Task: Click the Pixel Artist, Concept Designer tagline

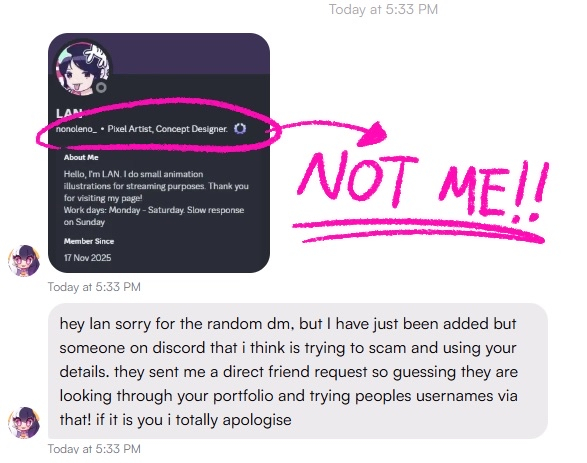Action: pos(168,129)
